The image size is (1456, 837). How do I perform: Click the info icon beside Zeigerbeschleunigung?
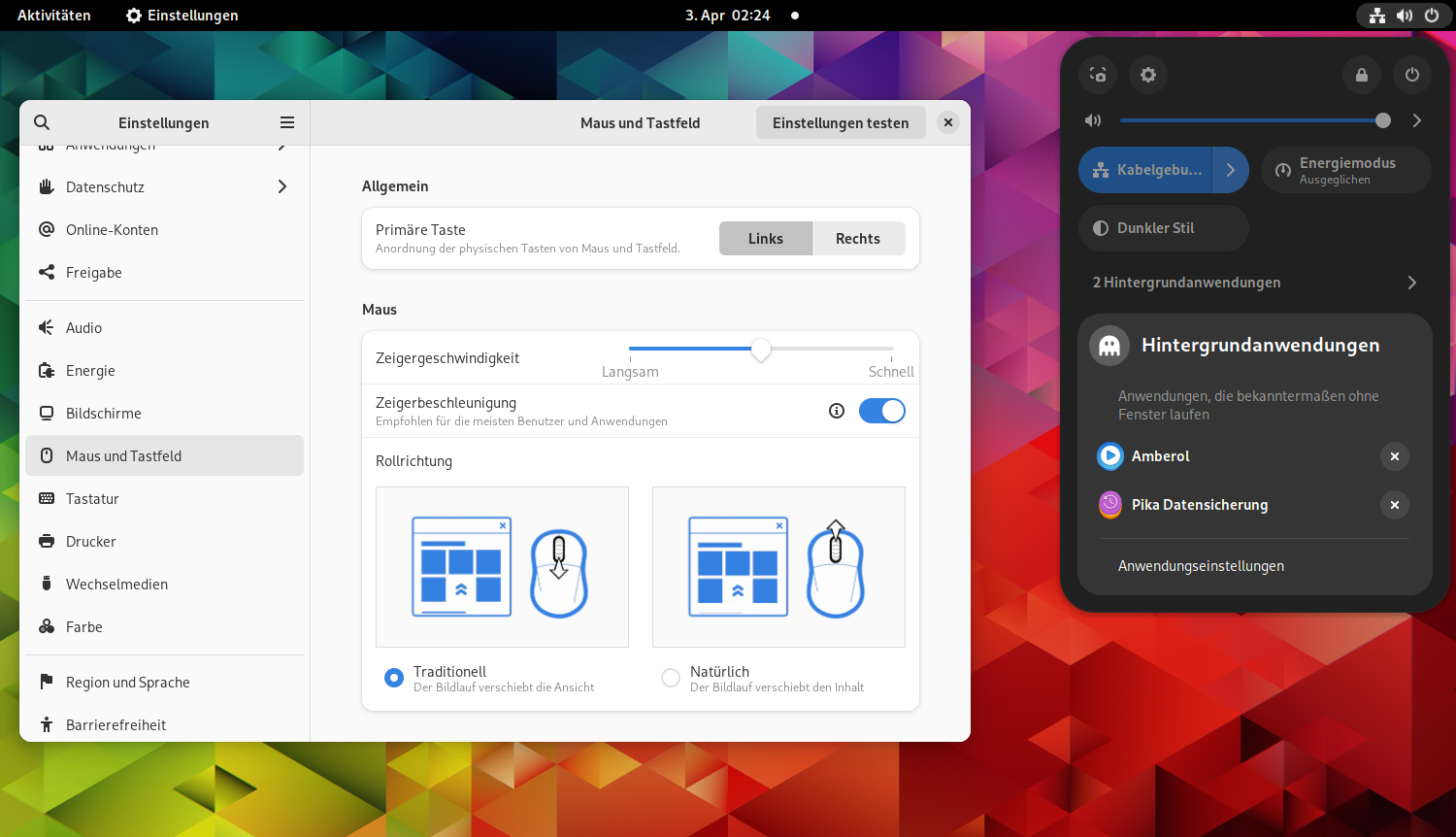[837, 411]
